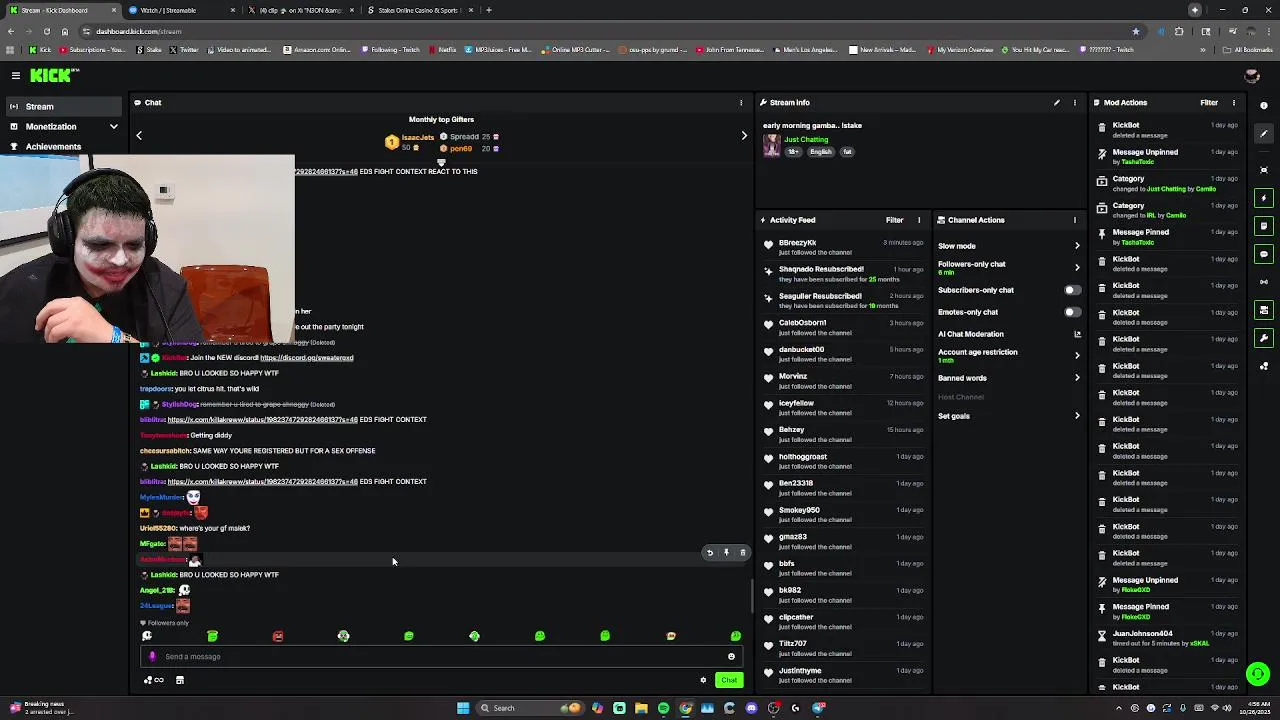Image resolution: width=1280 pixels, height=720 pixels.
Task: Open AI Chat Moderation external link
Action: point(1077,334)
